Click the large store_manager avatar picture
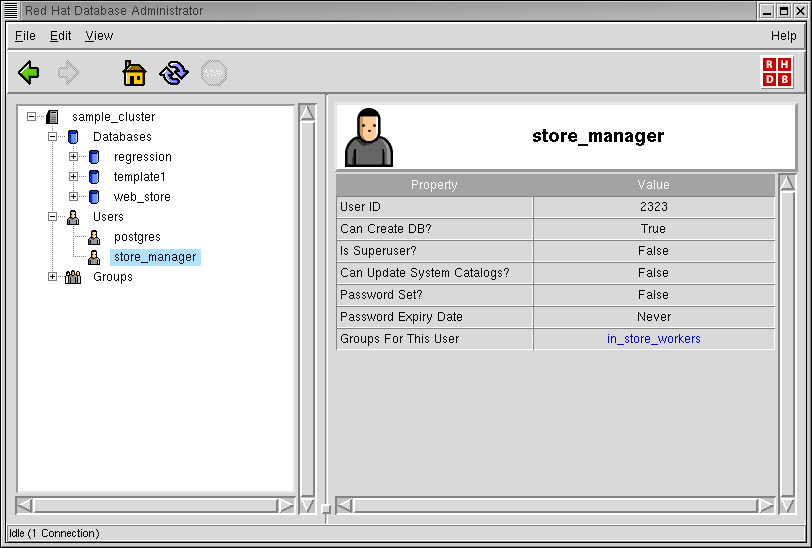 click(x=369, y=137)
